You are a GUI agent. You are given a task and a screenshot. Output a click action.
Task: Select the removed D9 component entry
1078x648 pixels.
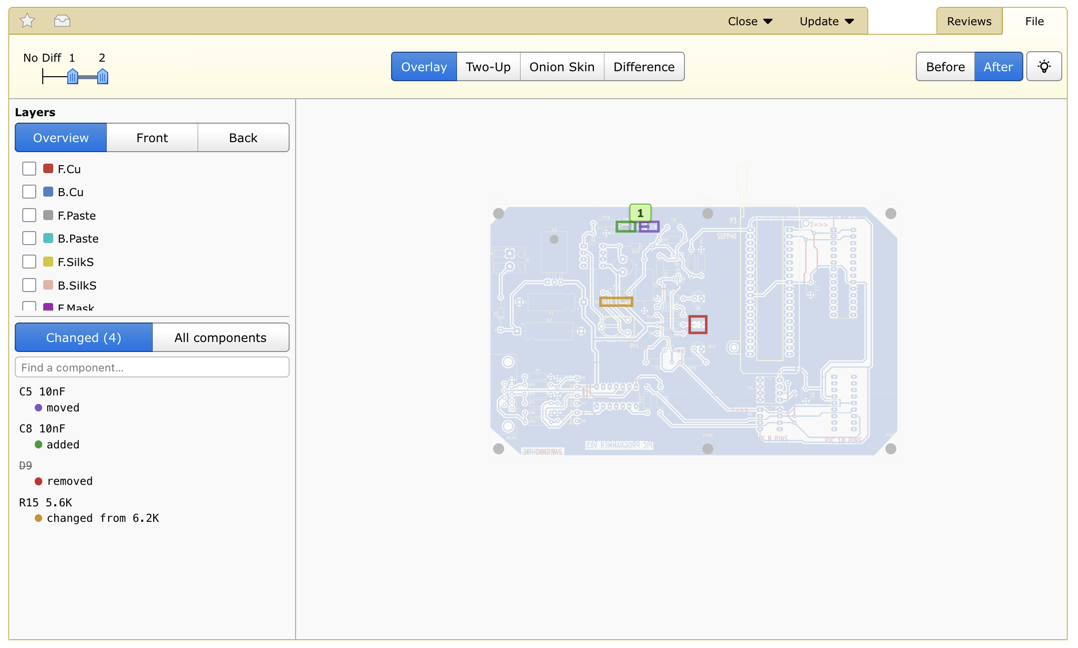tap(25, 465)
